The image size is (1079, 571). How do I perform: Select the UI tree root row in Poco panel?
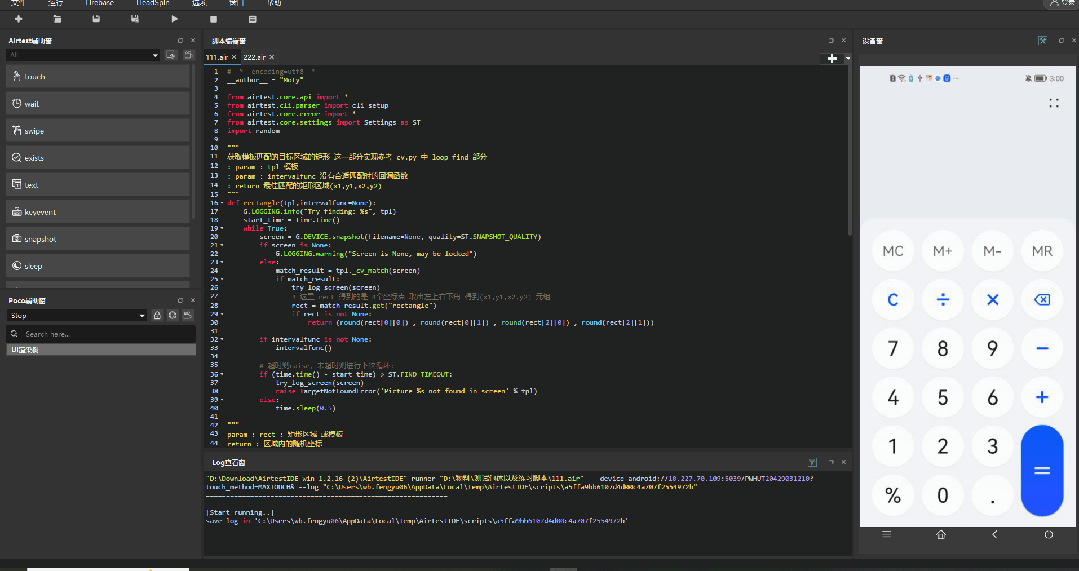[x=101, y=349]
